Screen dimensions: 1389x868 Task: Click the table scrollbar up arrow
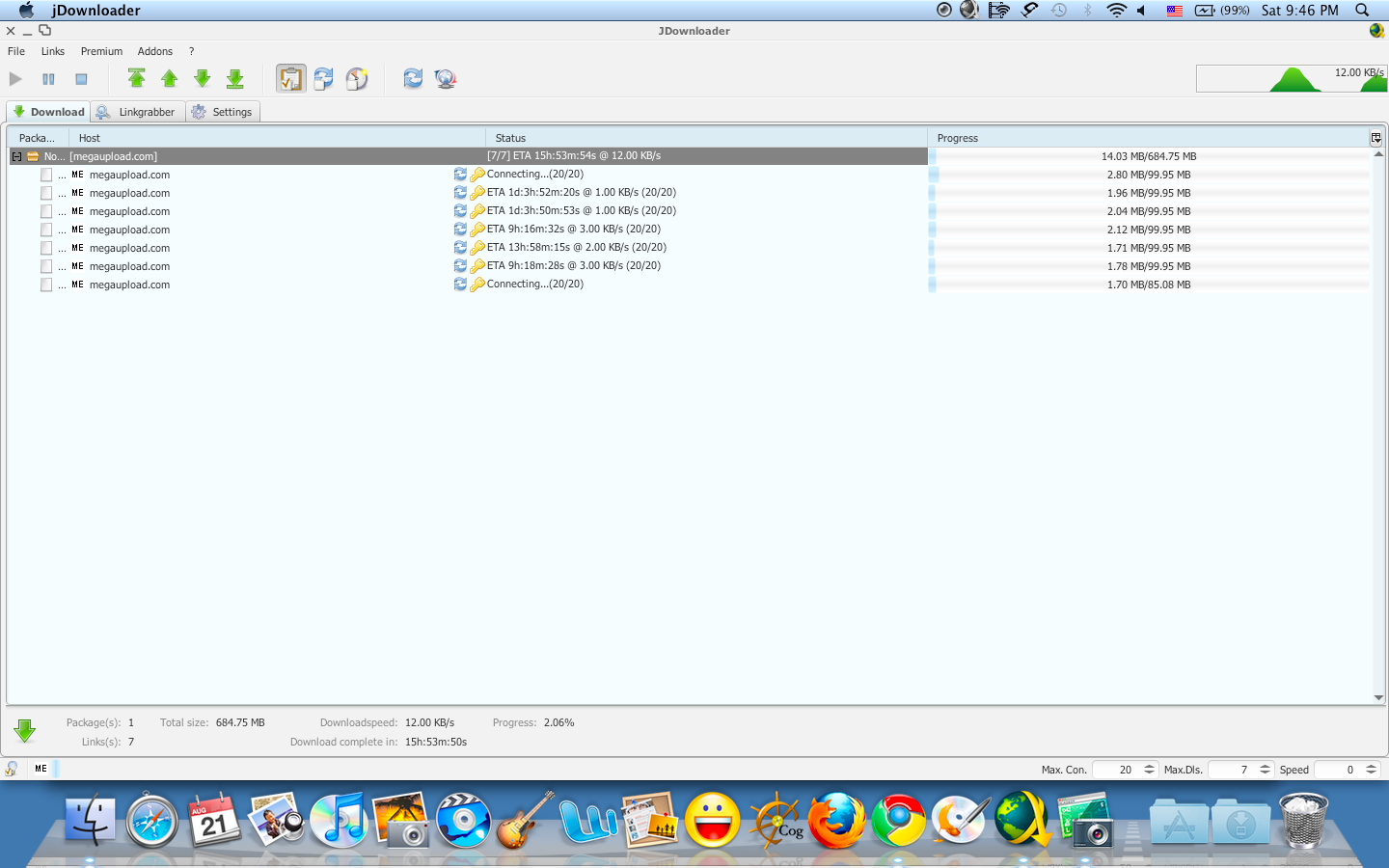1378,153
